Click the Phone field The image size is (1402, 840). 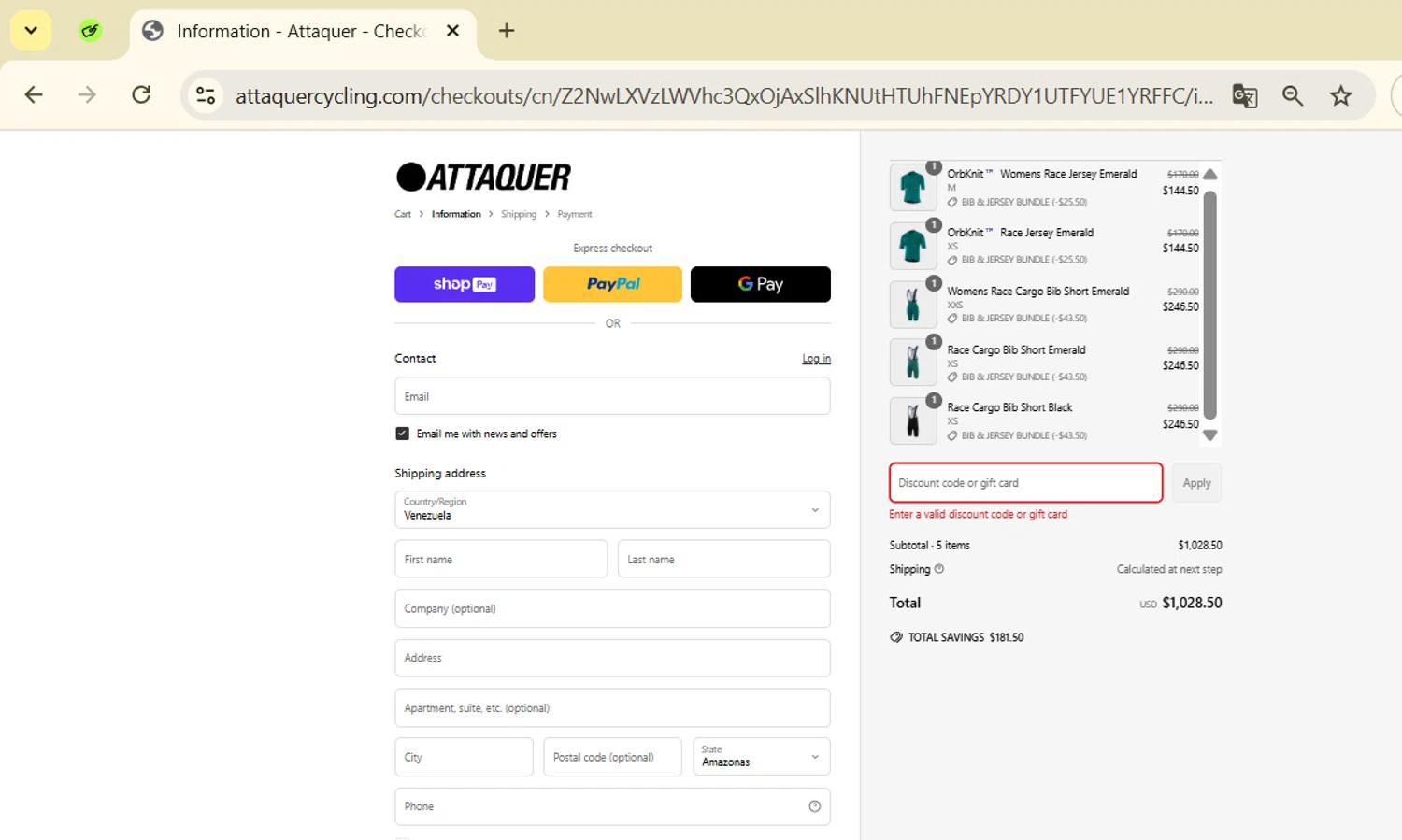(612, 806)
